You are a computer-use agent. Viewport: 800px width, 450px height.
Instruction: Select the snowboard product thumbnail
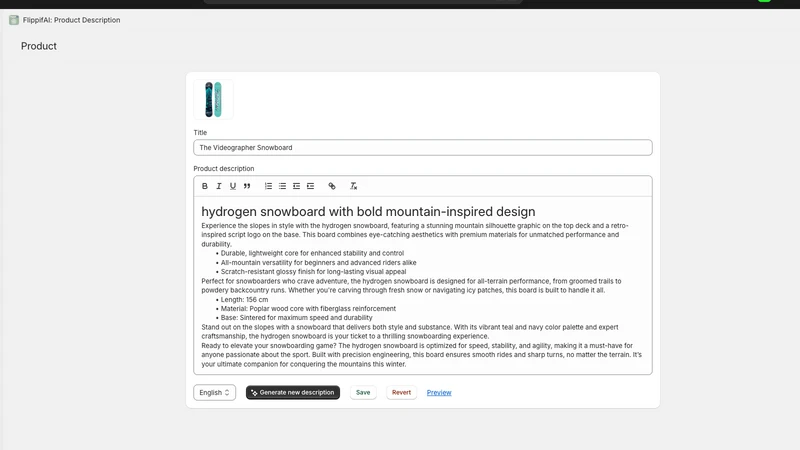[213, 99]
